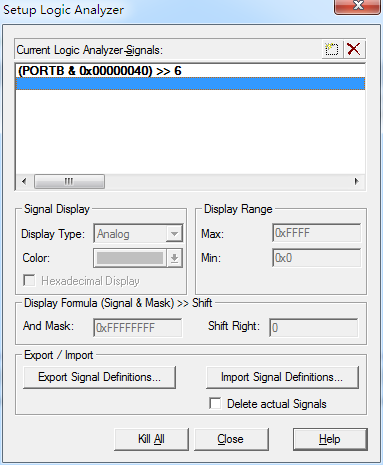The width and height of the screenshot is (383, 465).
Task: Click the red X delete-signal icon
Action: (x=354, y=49)
